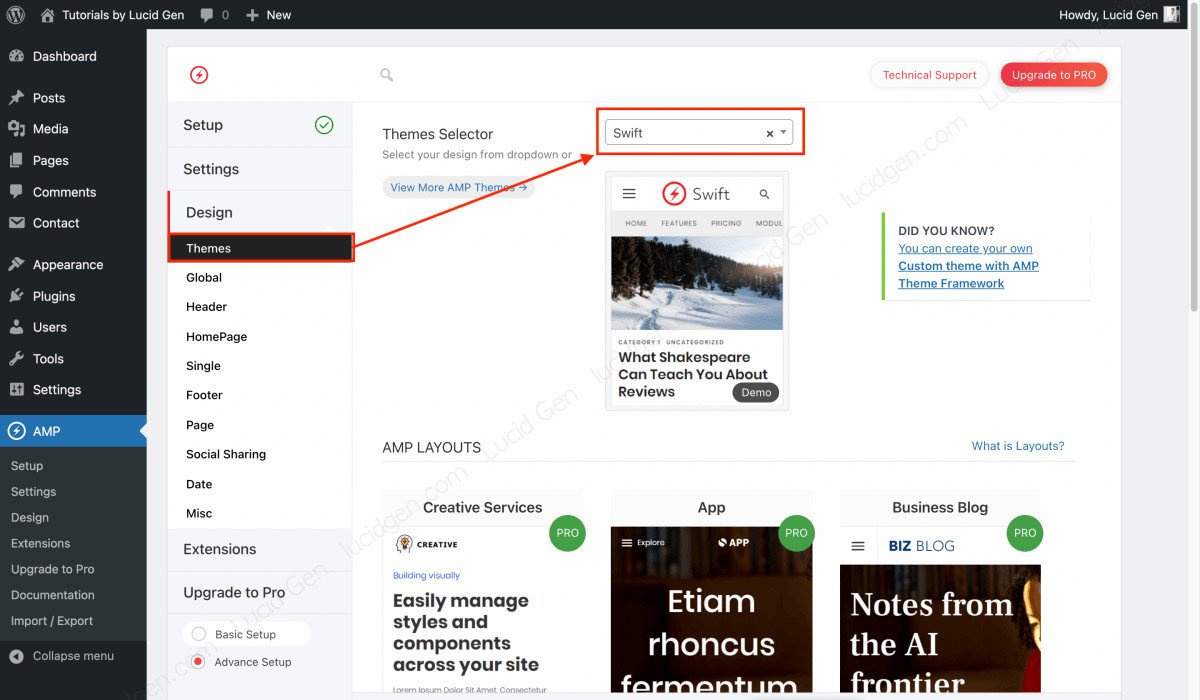Expand the Design section in plugin panel
1200x700 pixels.
pos(260,212)
